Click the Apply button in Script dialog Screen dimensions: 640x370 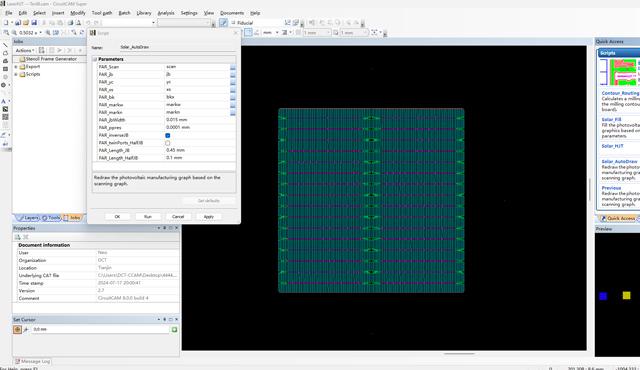209,217
